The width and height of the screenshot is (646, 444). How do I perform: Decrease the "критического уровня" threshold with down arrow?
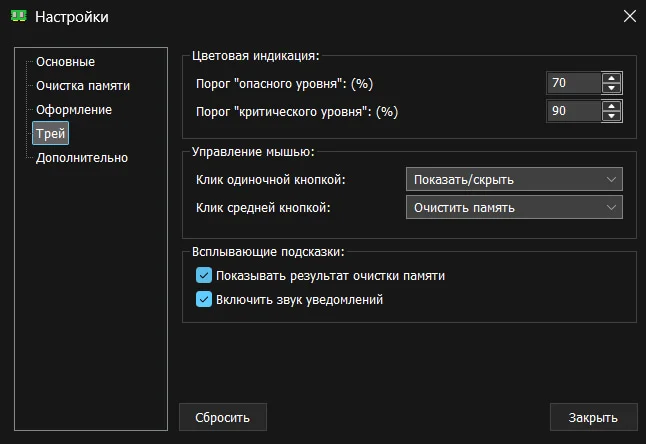click(x=612, y=116)
